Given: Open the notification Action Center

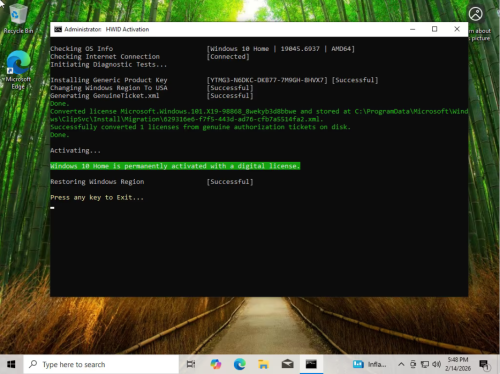Looking at the screenshot, I should point(484,364).
